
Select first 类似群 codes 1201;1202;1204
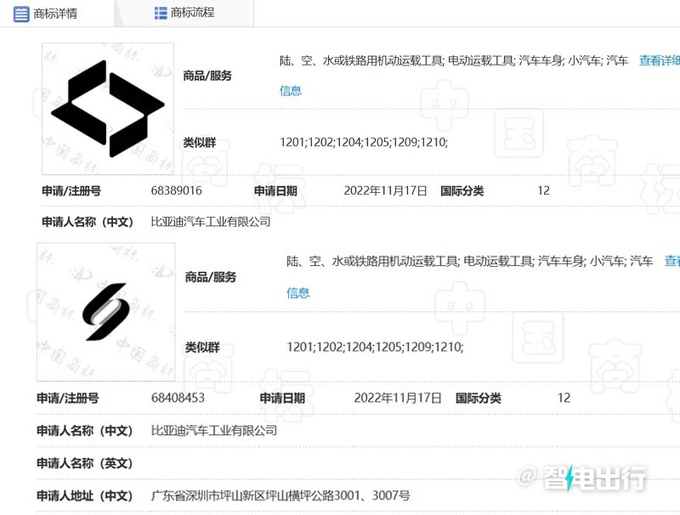coord(363,142)
